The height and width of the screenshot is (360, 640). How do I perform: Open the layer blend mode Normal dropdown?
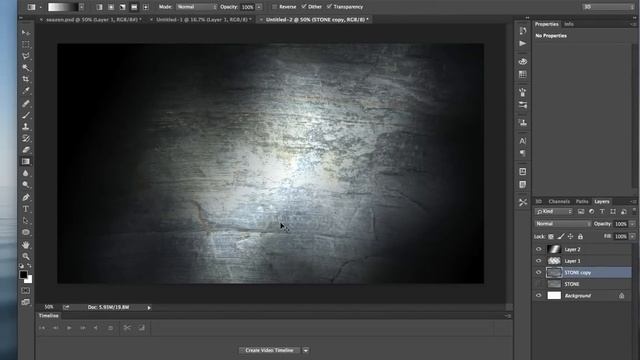(563, 224)
